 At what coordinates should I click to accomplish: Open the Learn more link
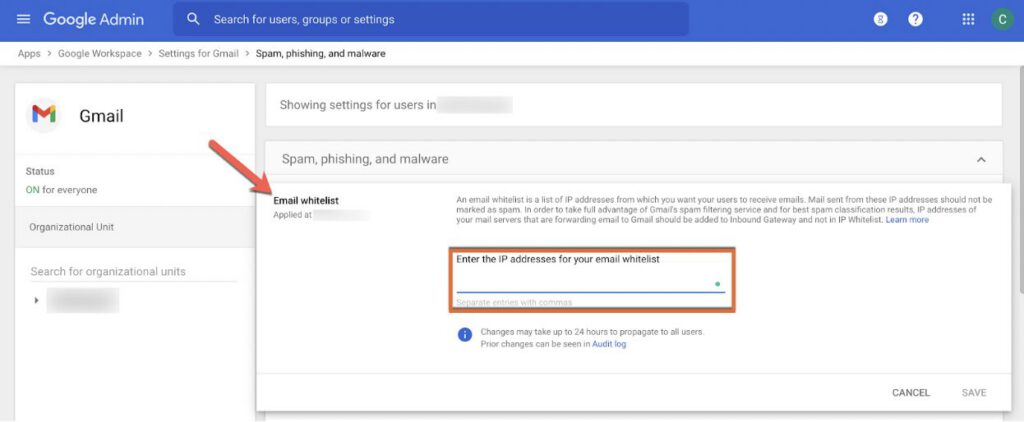[907, 220]
